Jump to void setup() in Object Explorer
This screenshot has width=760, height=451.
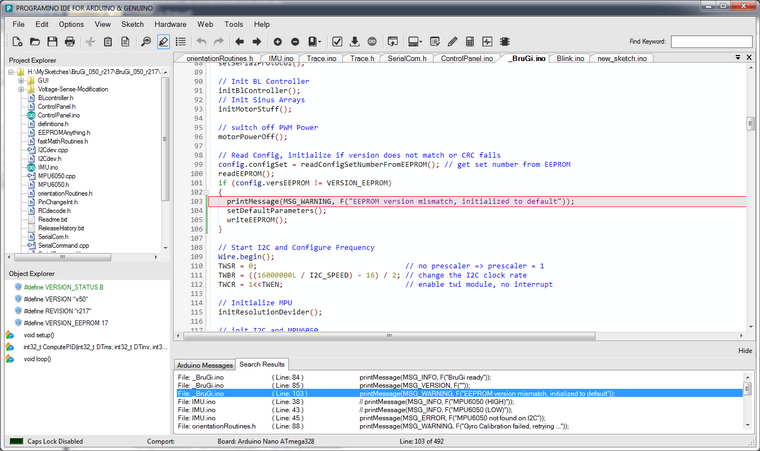click(x=39, y=335)
